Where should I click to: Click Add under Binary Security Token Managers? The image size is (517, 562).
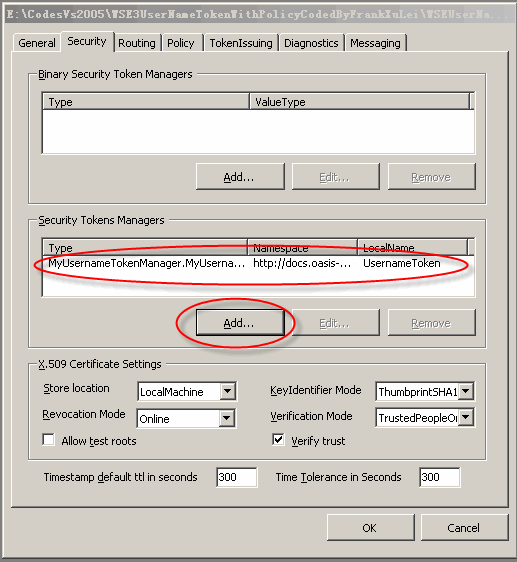[240, 177]
